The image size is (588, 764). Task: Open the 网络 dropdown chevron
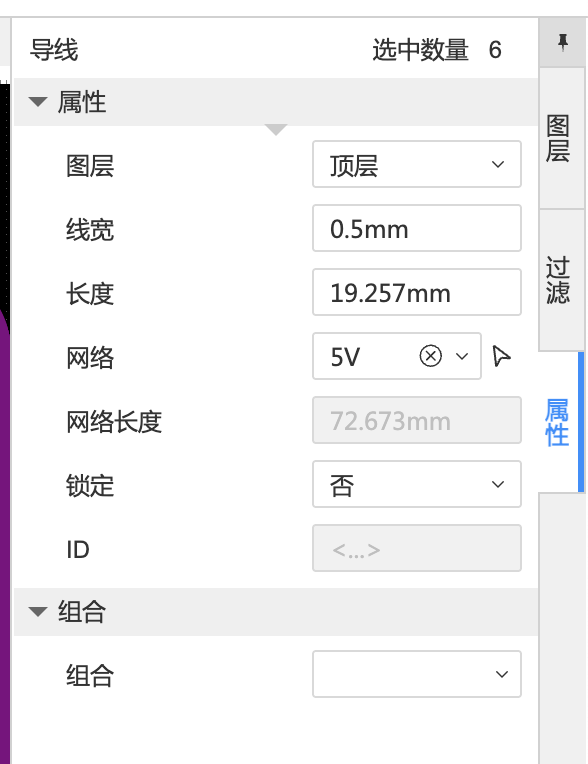(x=462, y=356)
